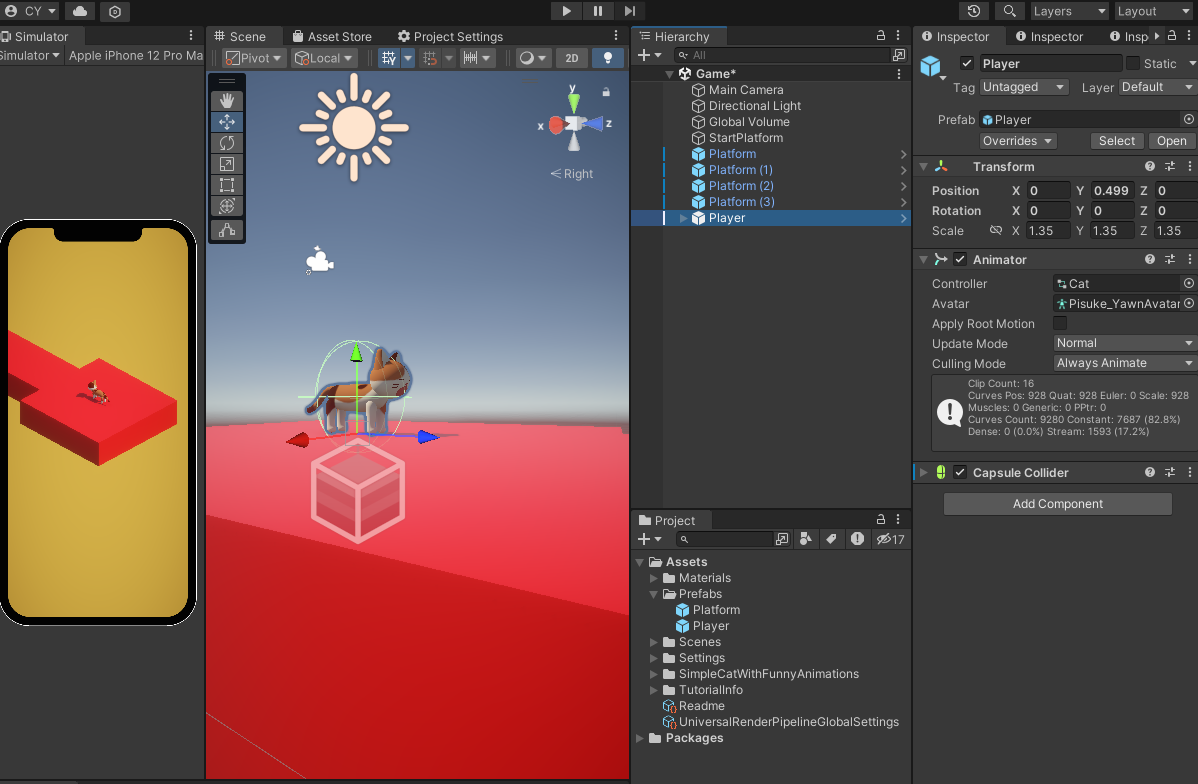
Task: Select the Move tool in scene toolbar
Action: 227,121
